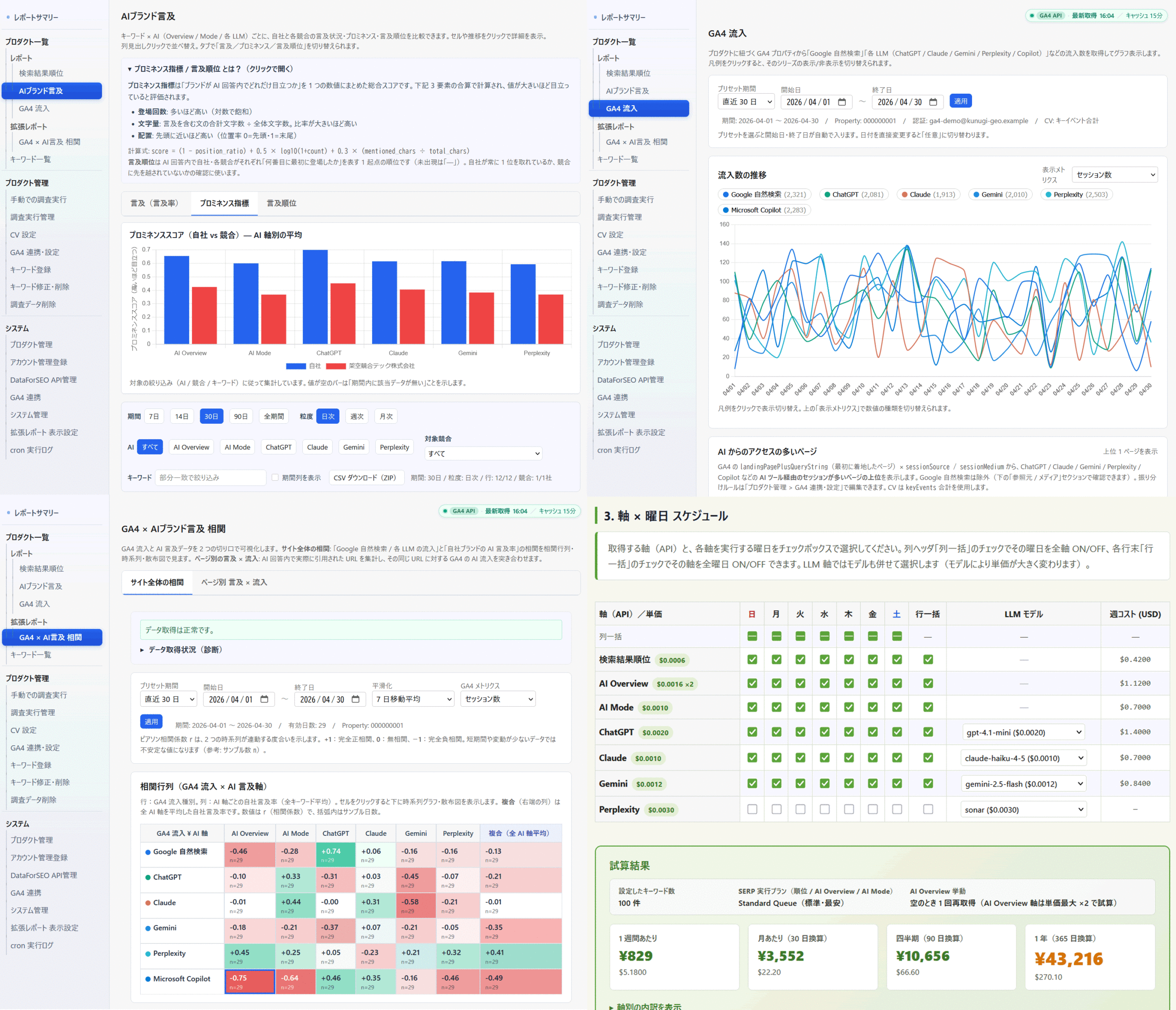Viewport: 1176px width, 1010px height.
Task: Switch to ページ別 言及 × 流入 tab
Action: point(234,583)
